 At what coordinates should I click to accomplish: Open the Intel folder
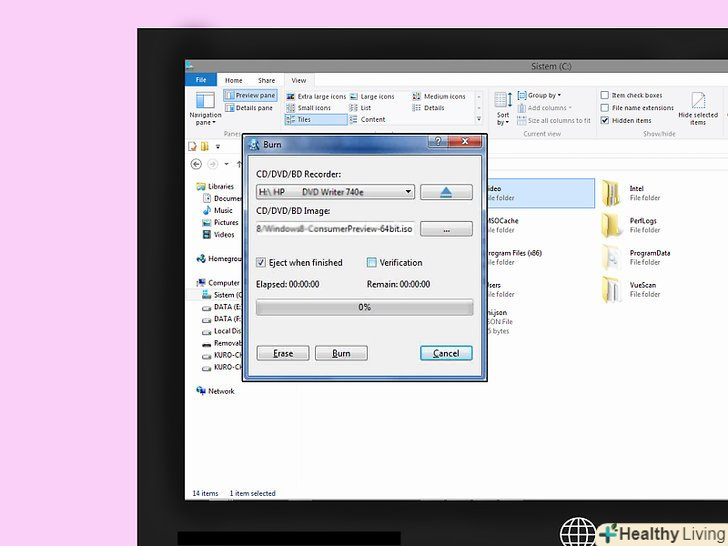630,193
